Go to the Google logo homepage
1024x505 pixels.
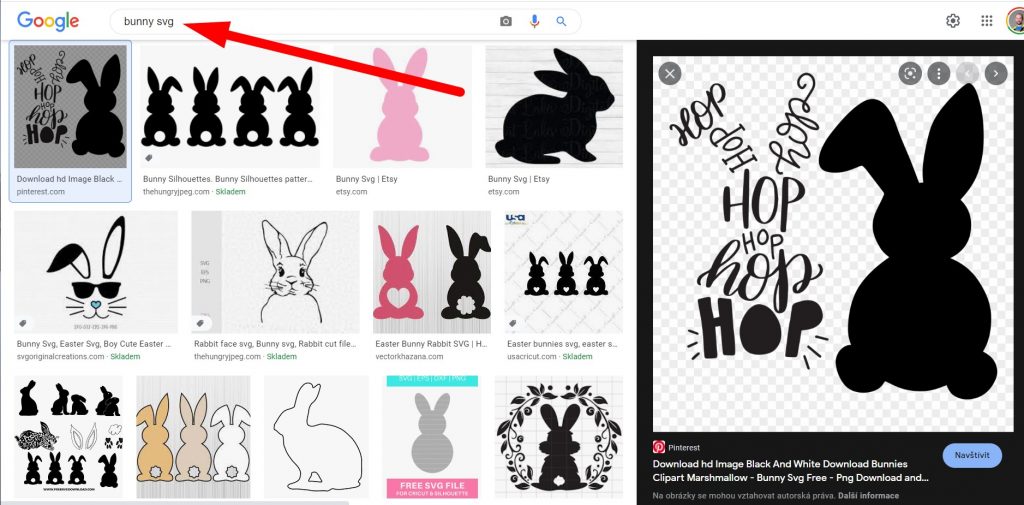pyautogui.click(x=48, y=20)
